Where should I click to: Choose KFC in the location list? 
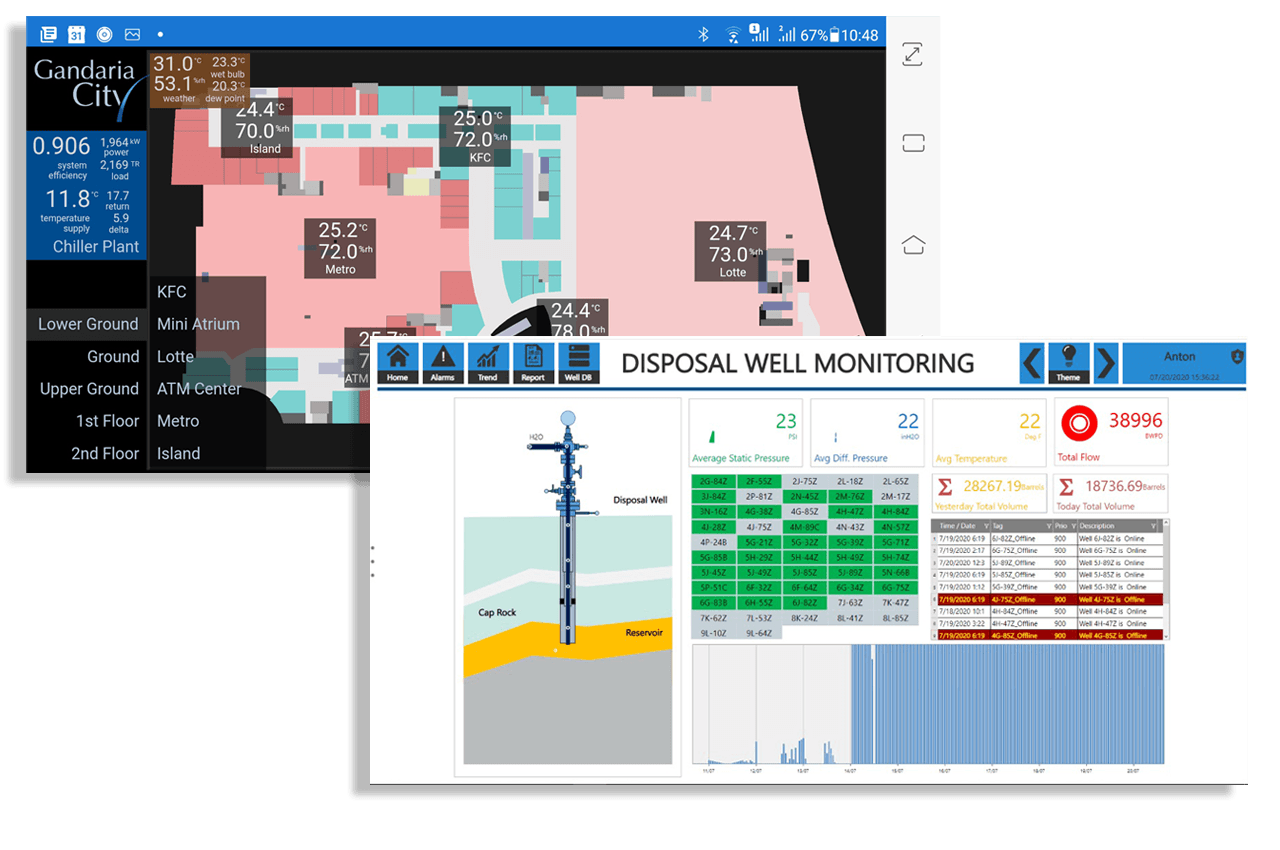pos(171,292)
